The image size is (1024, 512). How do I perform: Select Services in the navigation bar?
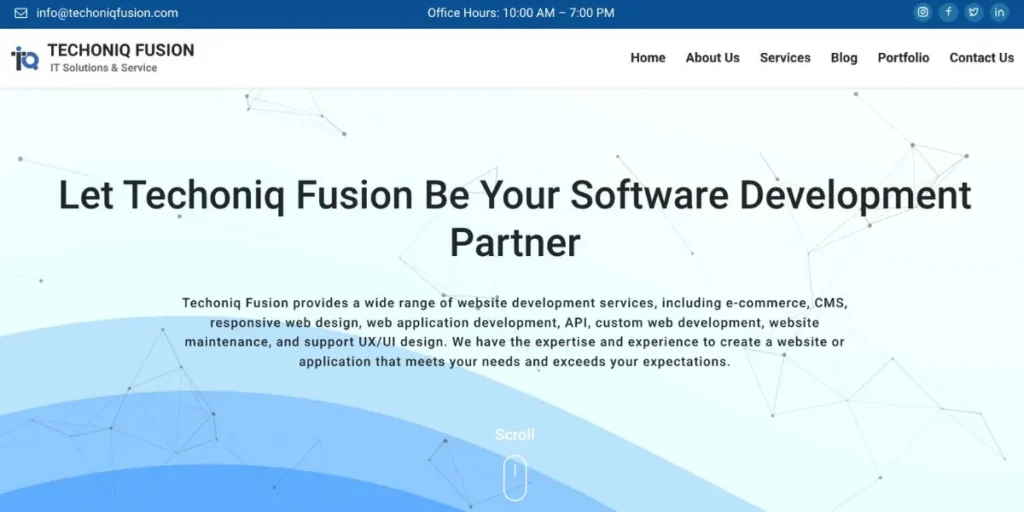(x=785, y=58)
